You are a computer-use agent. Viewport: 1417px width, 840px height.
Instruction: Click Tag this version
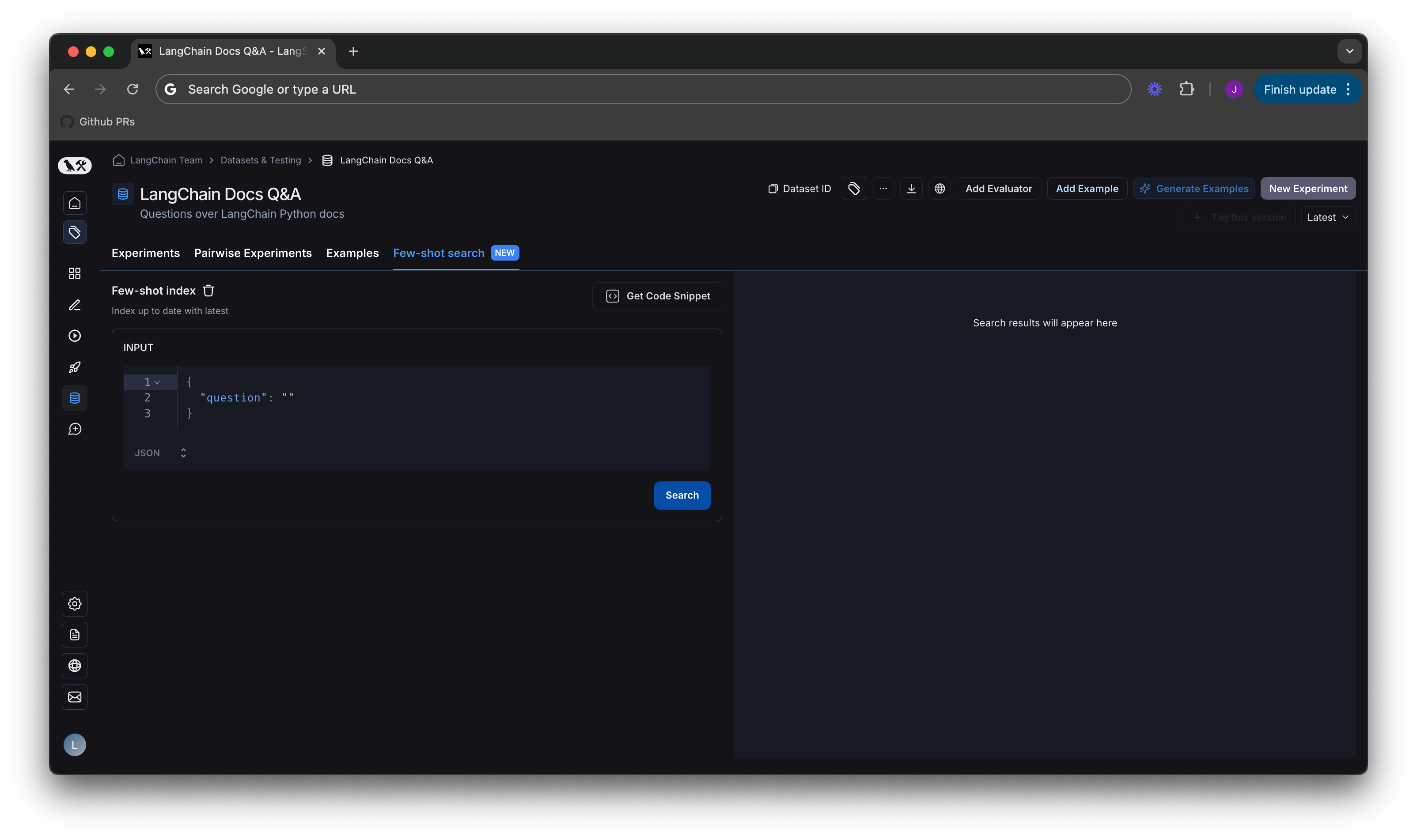(1239, 217)
